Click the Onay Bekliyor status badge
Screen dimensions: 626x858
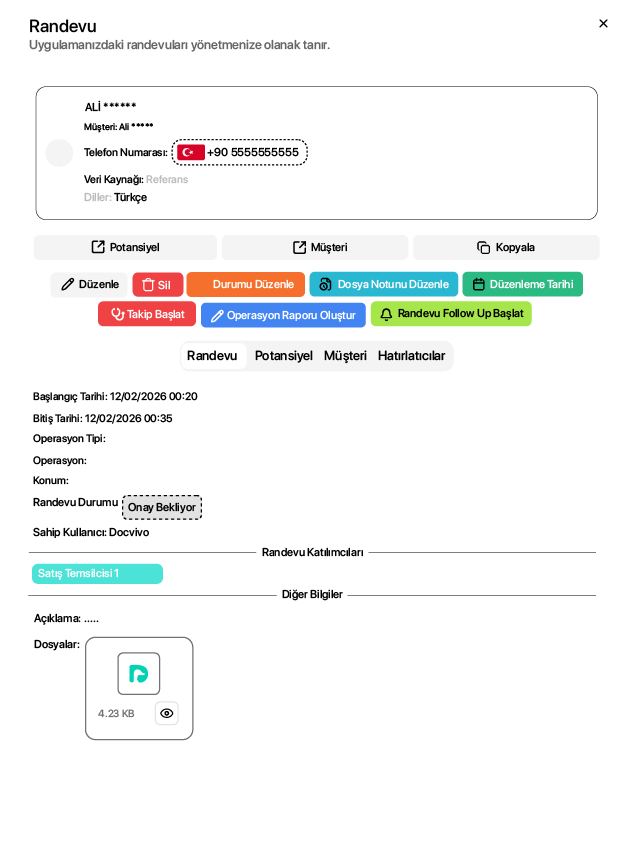pos(162,507)
